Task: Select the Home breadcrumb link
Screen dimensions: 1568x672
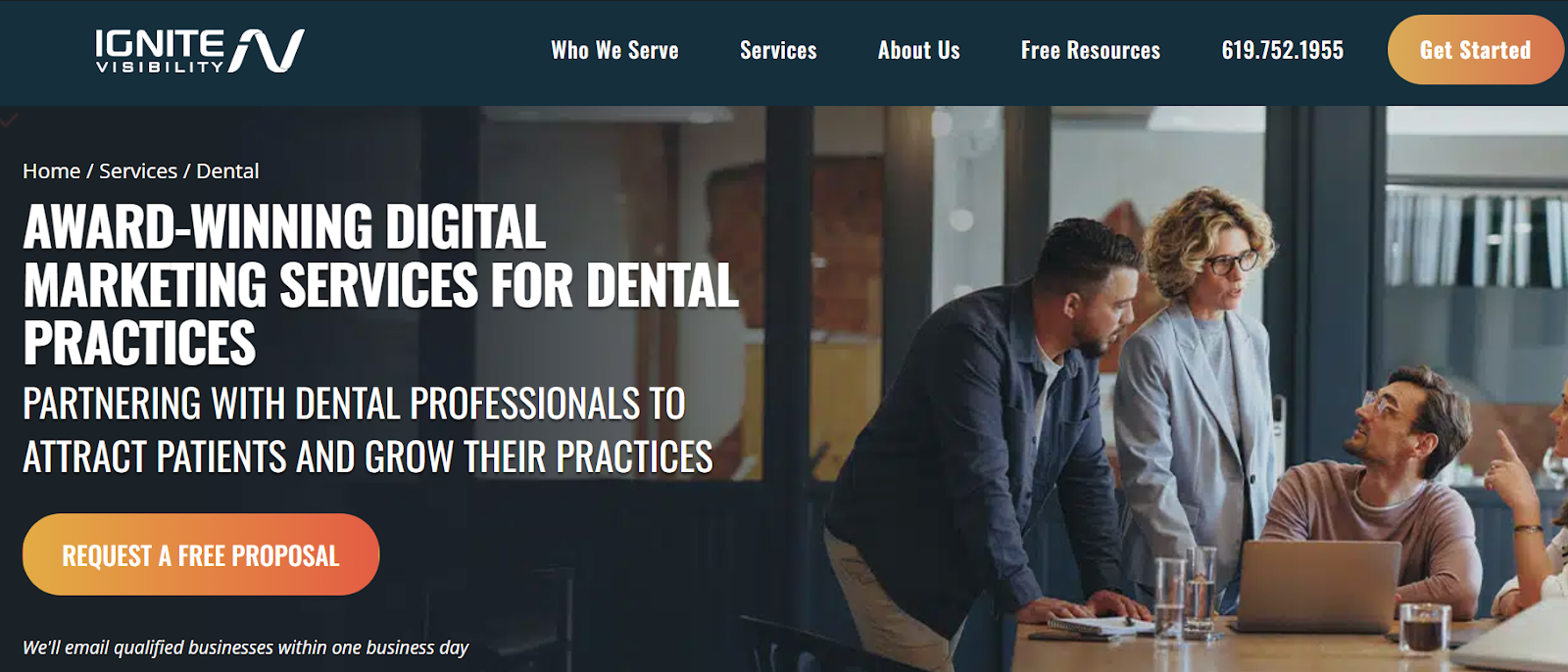Action: tap(51, 170)
